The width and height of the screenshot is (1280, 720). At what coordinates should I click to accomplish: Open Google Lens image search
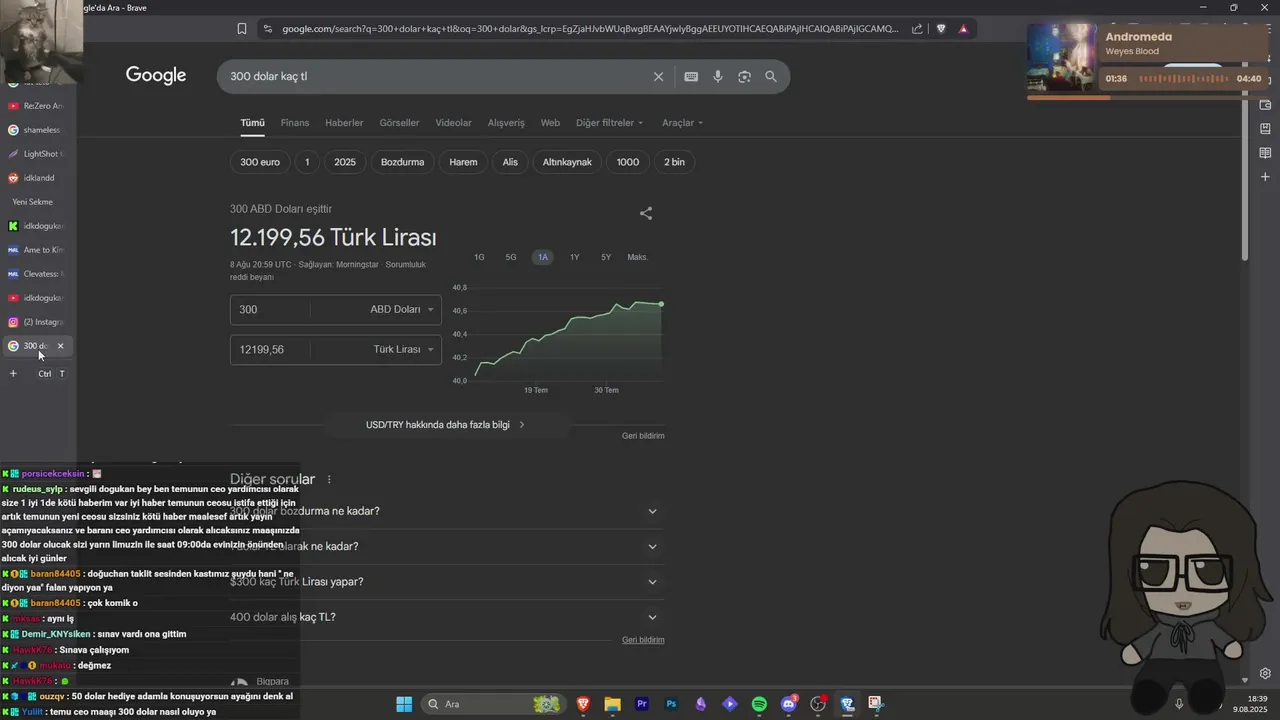click(x=744, y=77)
